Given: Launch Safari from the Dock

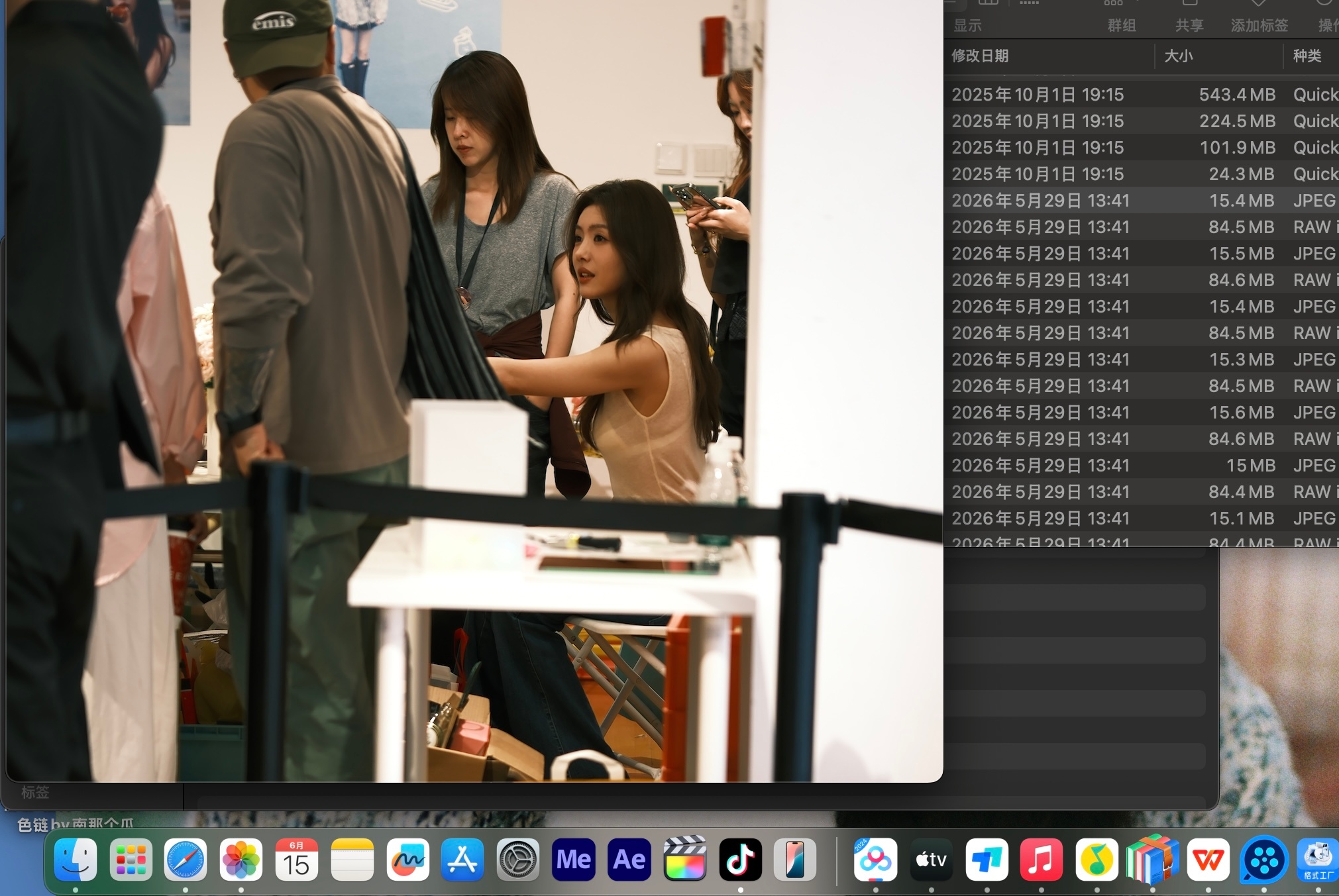Looking at the screenshot, I should click(x=186, y=859).
